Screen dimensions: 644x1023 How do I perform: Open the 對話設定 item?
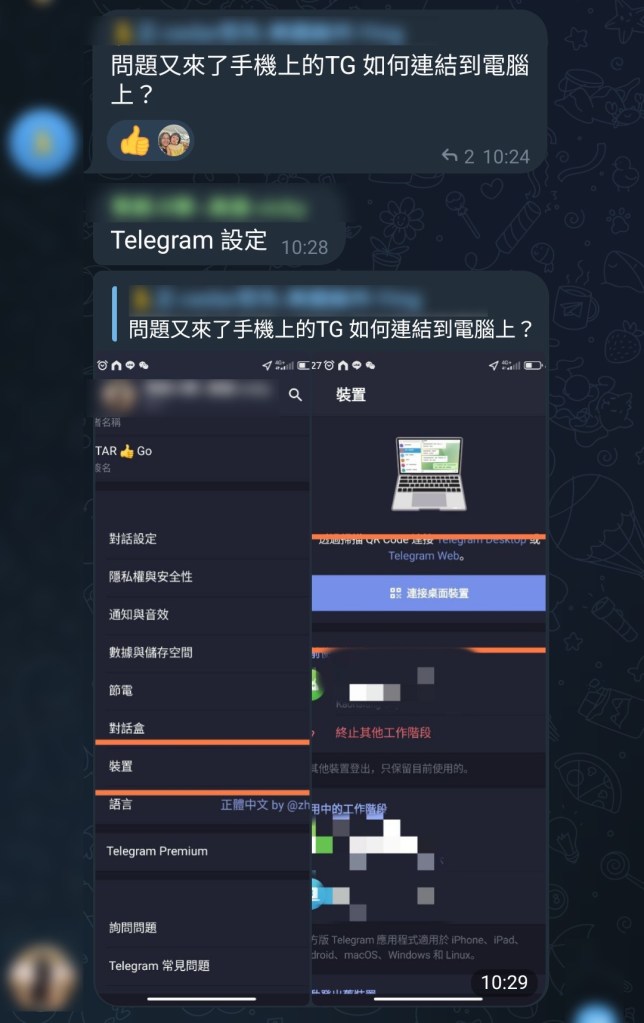coord(202,539)
